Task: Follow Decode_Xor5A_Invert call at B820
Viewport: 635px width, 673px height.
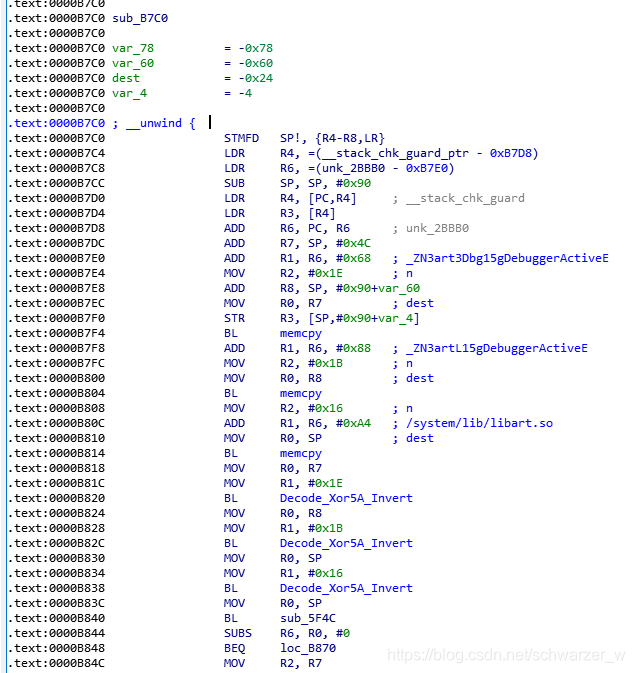Action: click(x=346, y=499)
